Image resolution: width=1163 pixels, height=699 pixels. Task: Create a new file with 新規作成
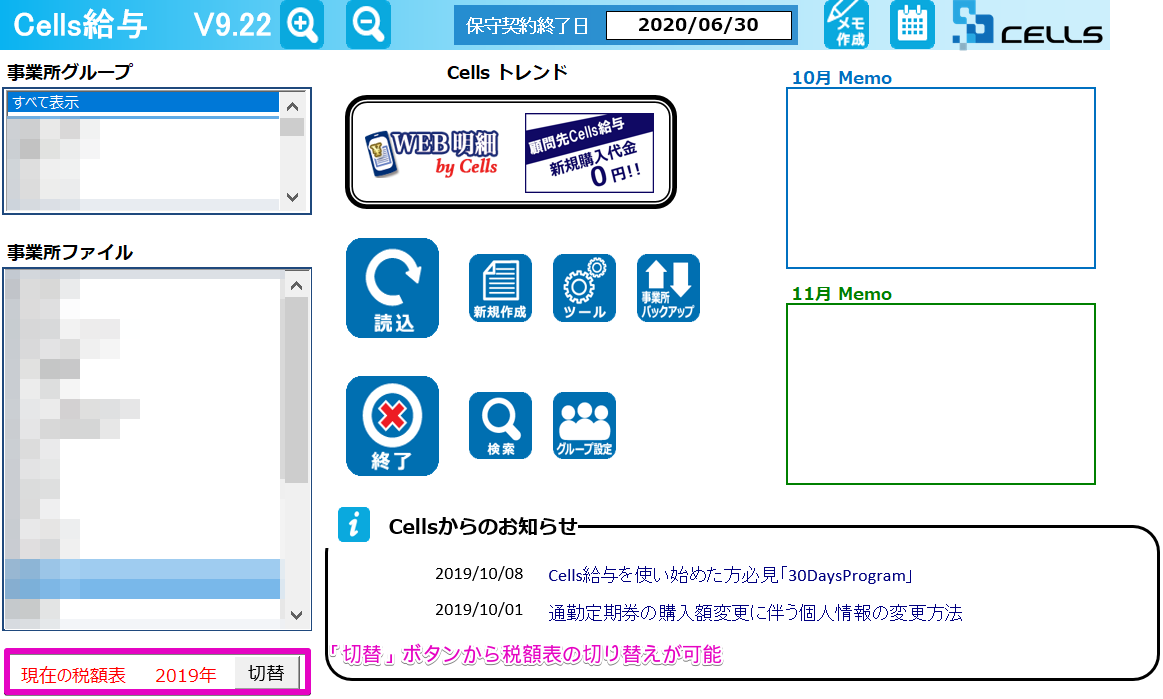click(500, 288)
